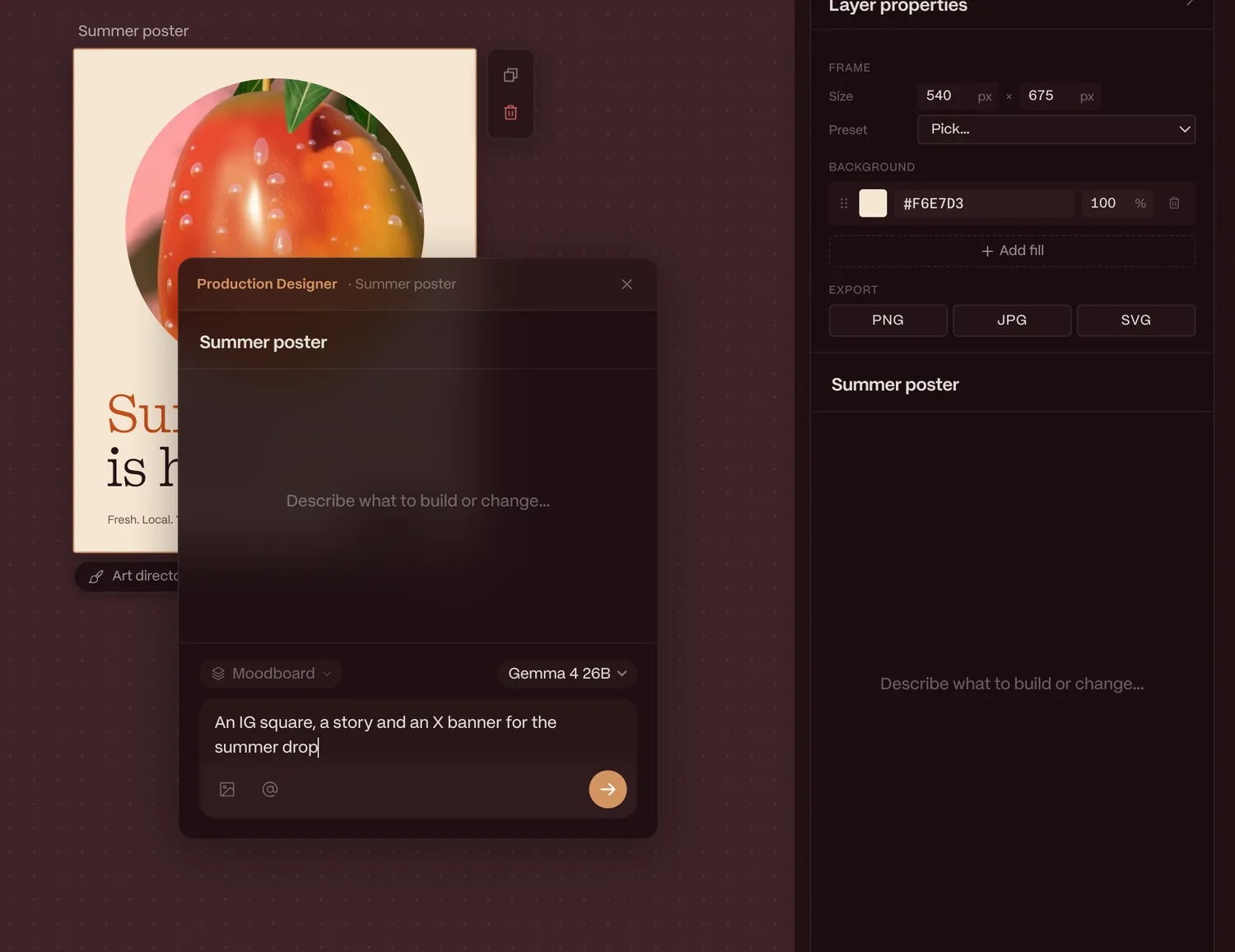Click the right panel's 'Describe what to build' placeholder
1235x952 pixels.
[x=1012, y=684]
